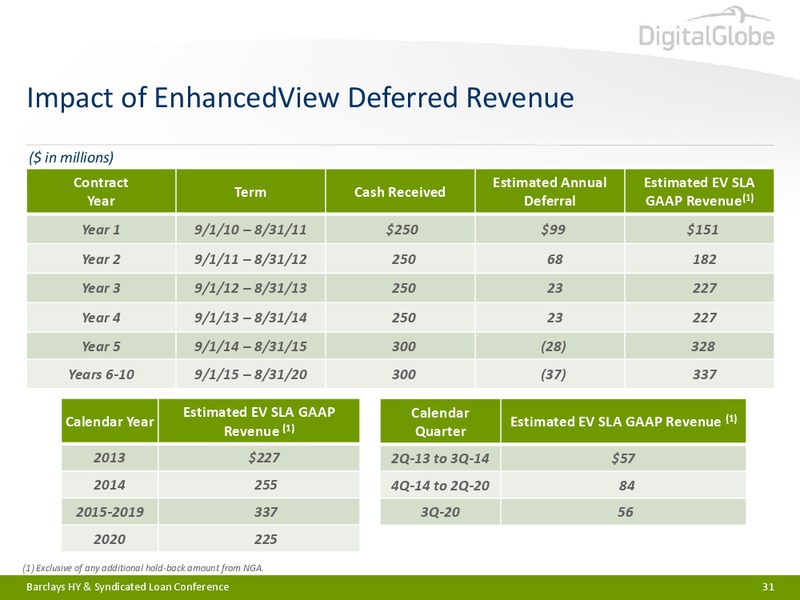Click the Year 3 deferral value "23"
Image resolution: width=800 pixels, height=600 pixels.
coord(555,288)
